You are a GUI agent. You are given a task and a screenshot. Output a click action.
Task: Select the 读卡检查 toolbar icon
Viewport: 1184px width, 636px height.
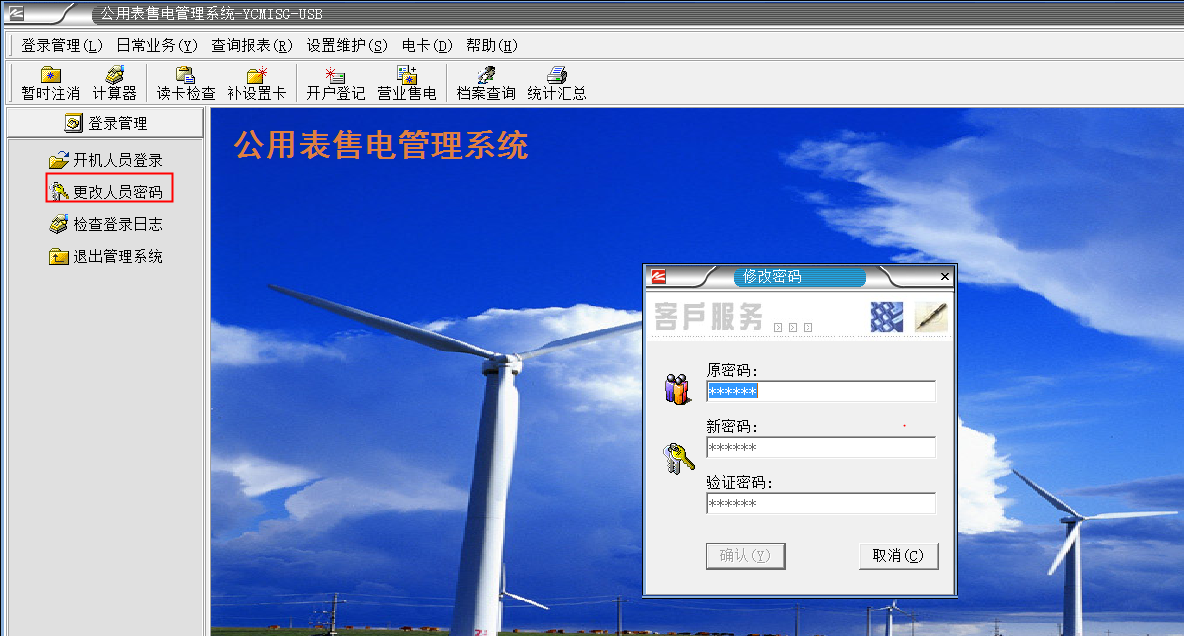[x=185, y=83]
